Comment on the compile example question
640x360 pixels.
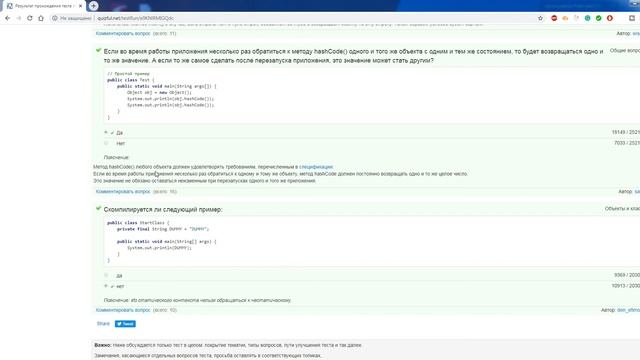[123, 310]
